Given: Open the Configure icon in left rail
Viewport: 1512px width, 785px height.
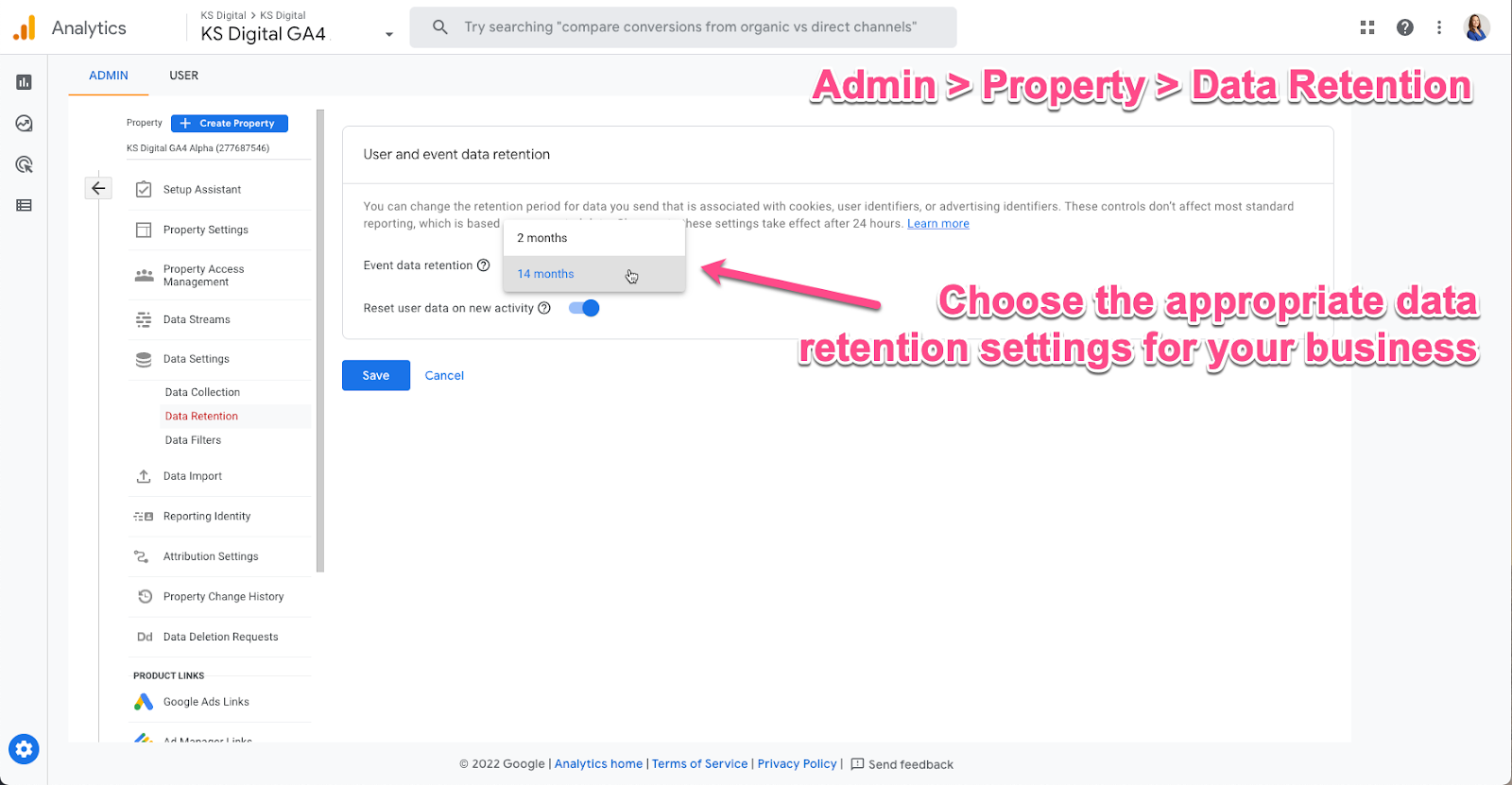Looking at the screenshot, I should click(25, 205).
